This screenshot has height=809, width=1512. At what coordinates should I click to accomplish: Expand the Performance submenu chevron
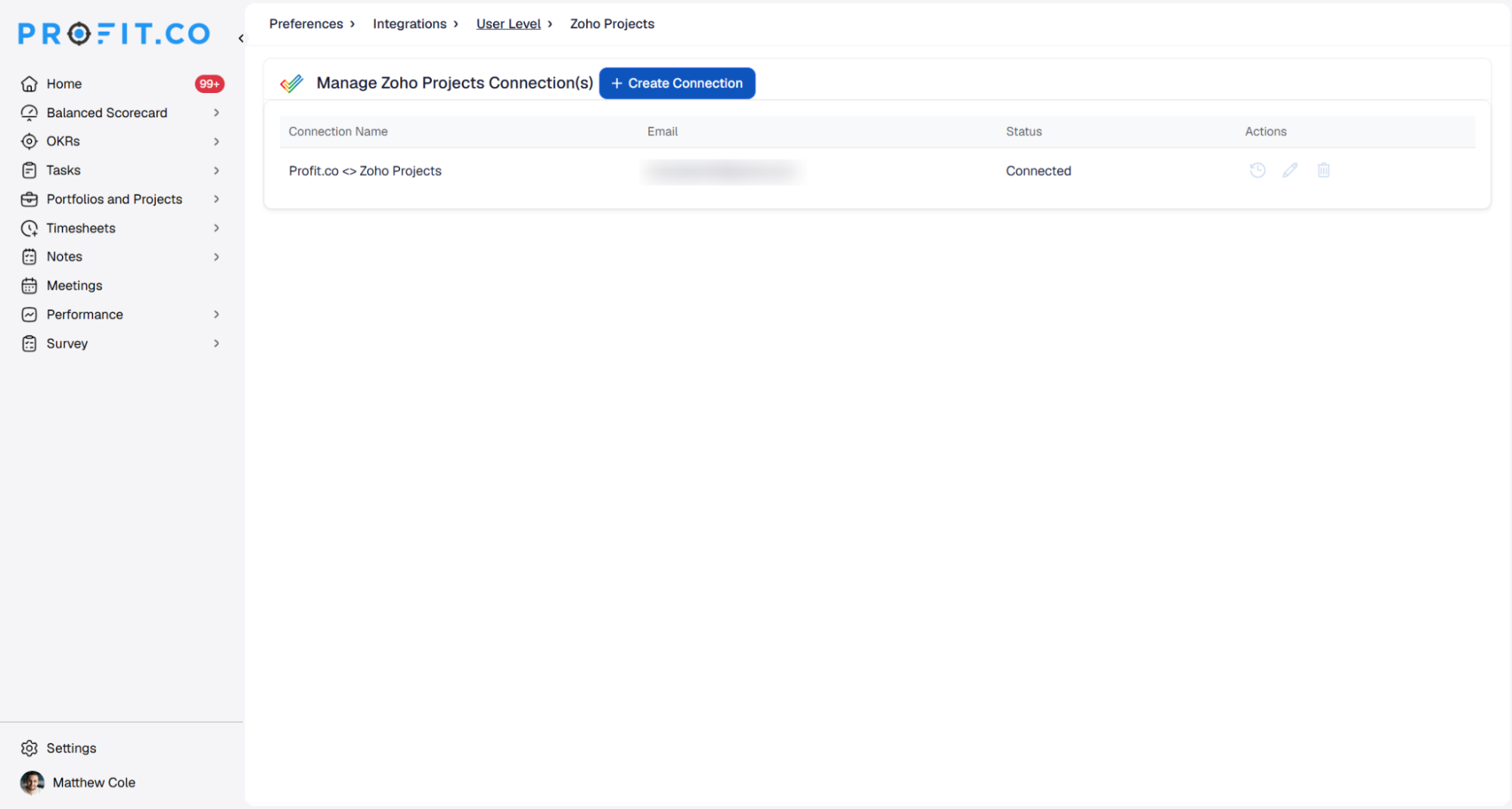[x=216, y=315]
